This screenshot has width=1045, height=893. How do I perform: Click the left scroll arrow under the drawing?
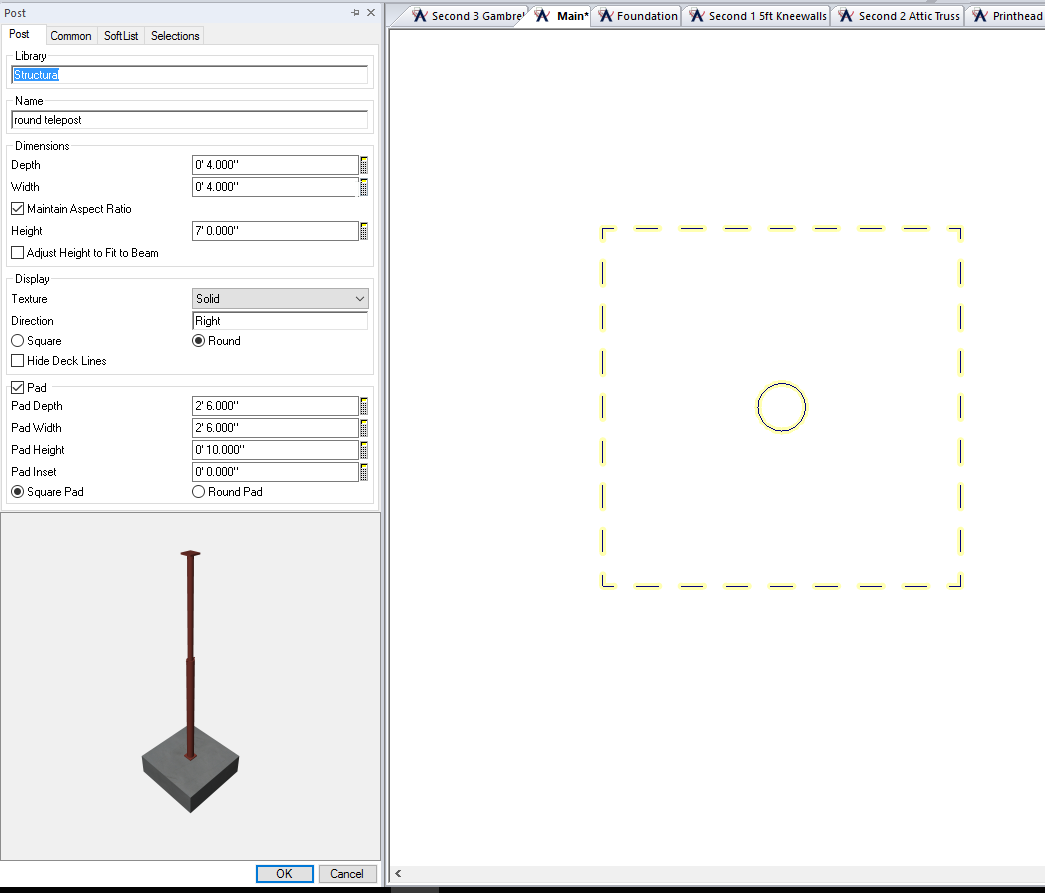coord(398,874)
